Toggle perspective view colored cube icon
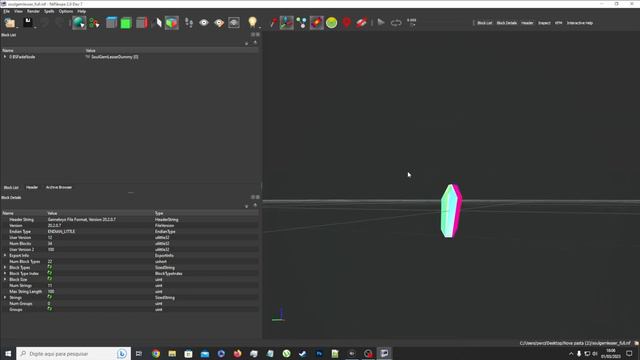 click(172, 22)
